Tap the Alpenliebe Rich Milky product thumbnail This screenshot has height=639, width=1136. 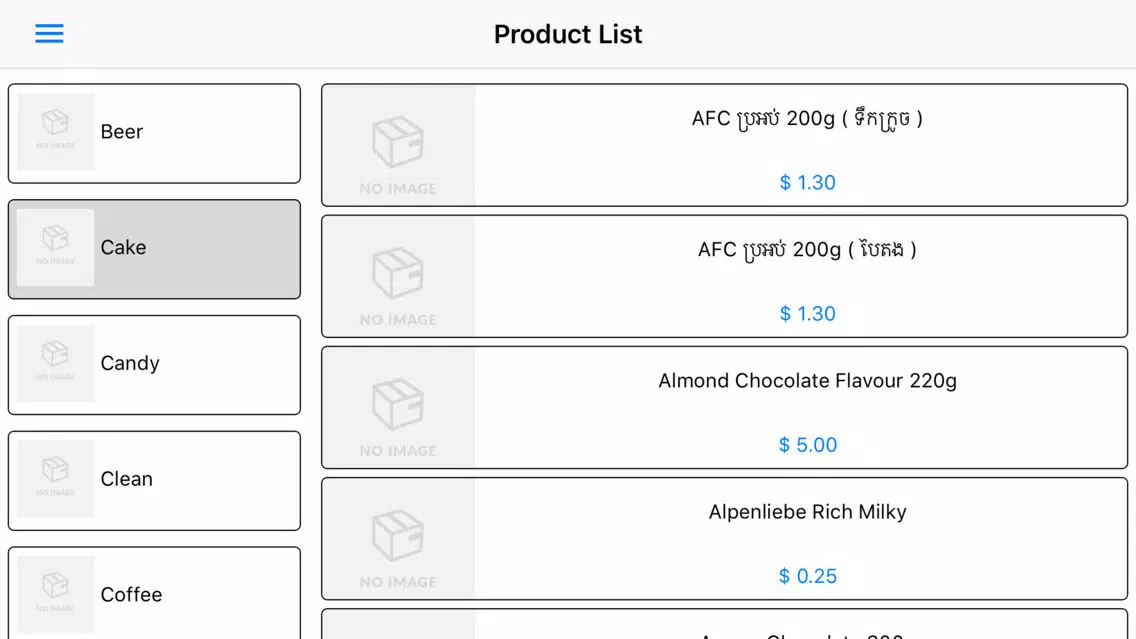[398, 538]
